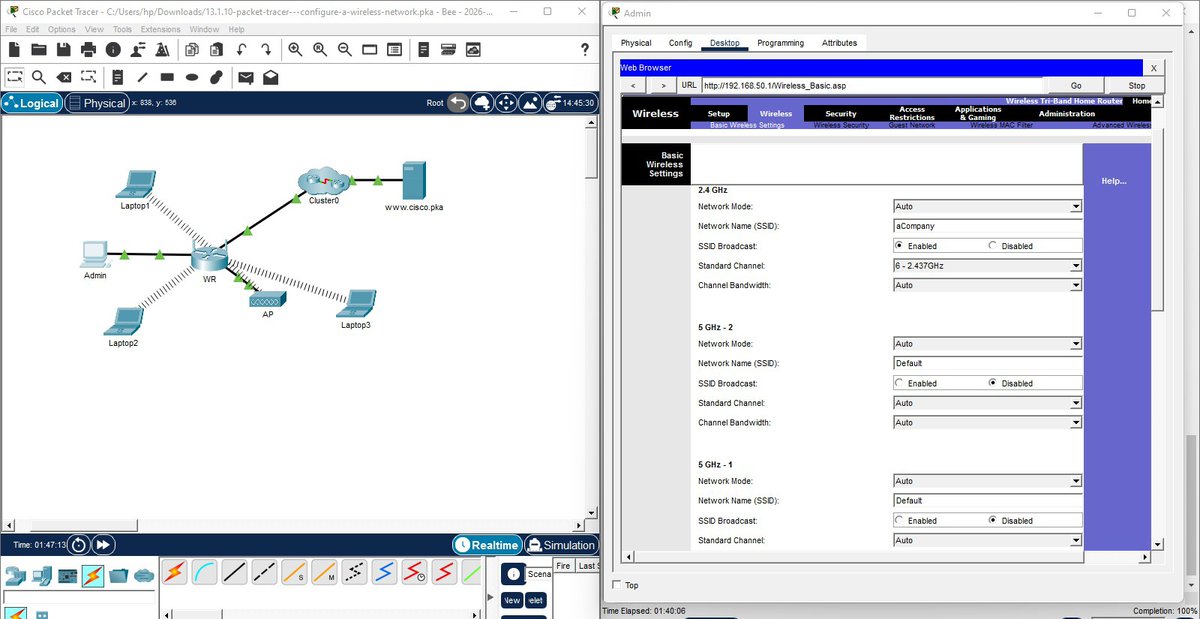The height and width of the screenshot is (619, 1200).
Task: Select Enabled for 5 GHz - 1 SSID Broadcast
Action: tap(899, 520)
